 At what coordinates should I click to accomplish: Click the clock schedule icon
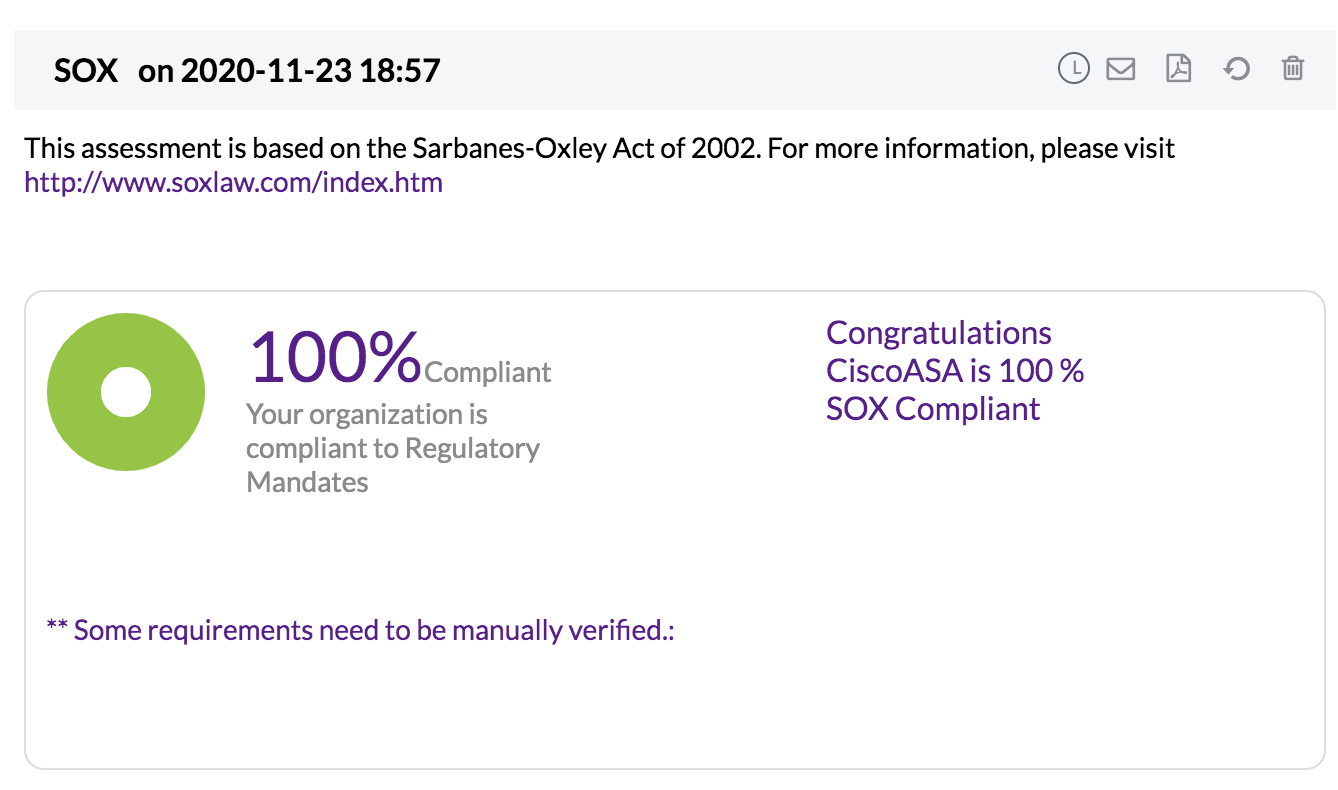coord(1073,69)
